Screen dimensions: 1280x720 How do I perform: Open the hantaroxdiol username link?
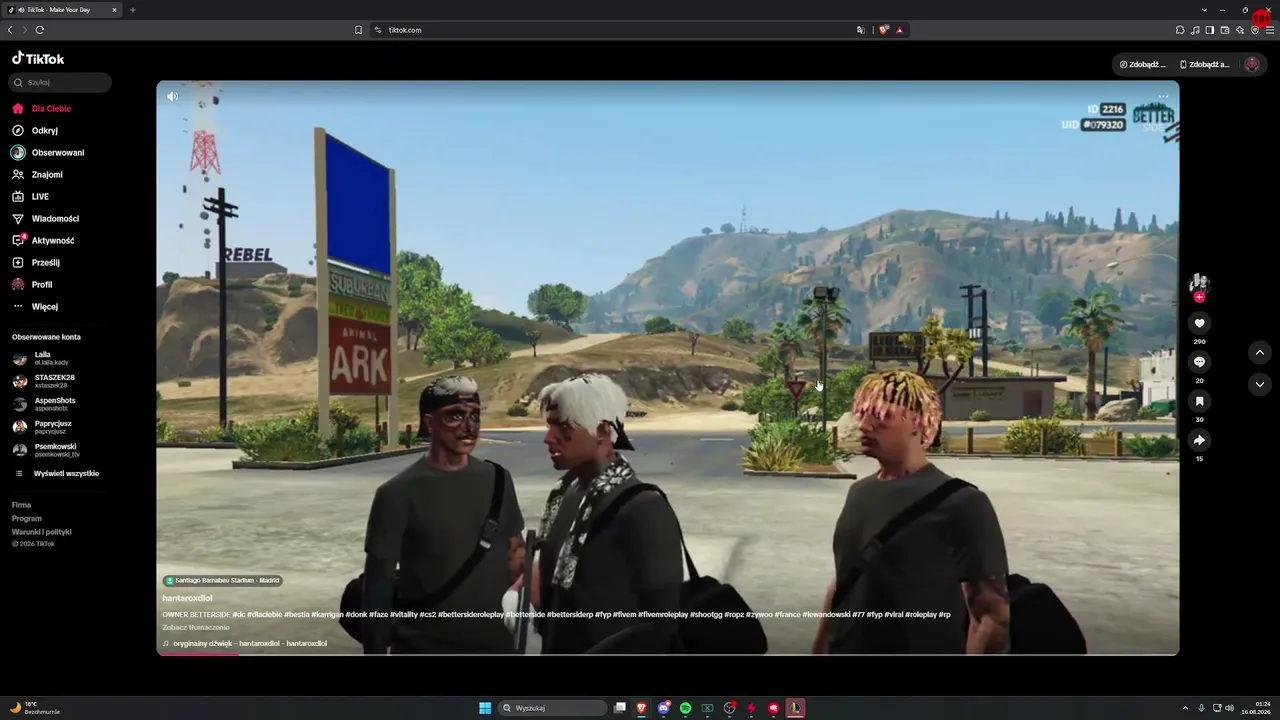pyautogui.click(x=187, y=598)
